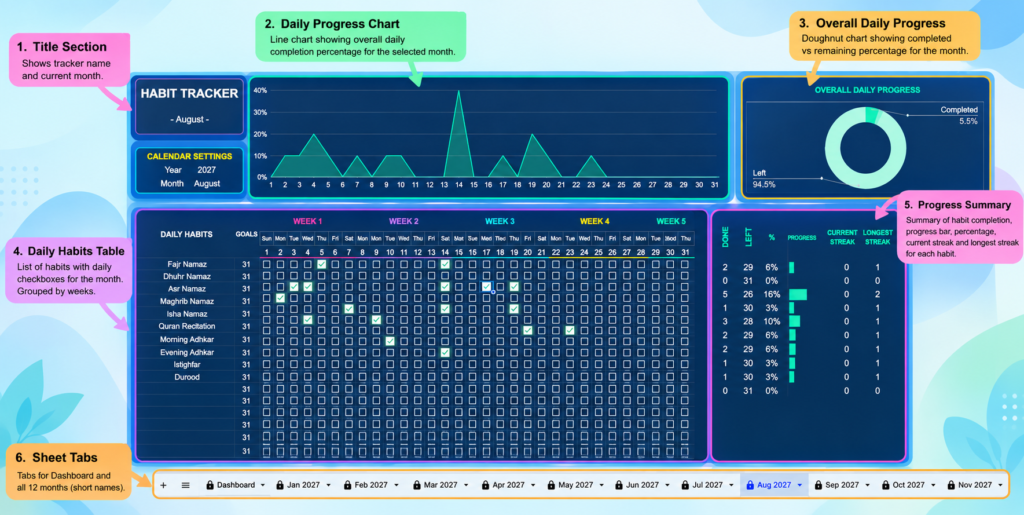
Task: Select the Month value August cell
Action: [207, 184]
